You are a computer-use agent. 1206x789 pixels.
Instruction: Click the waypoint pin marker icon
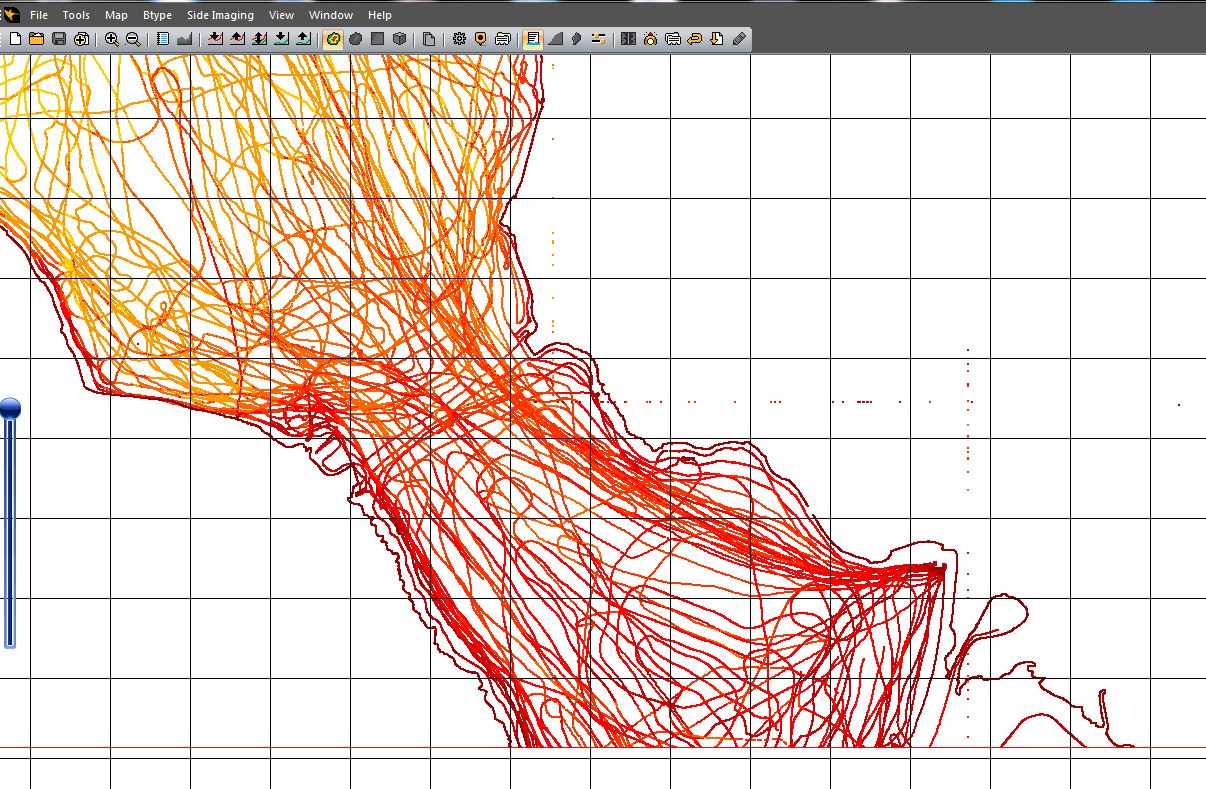coord(481,39)
